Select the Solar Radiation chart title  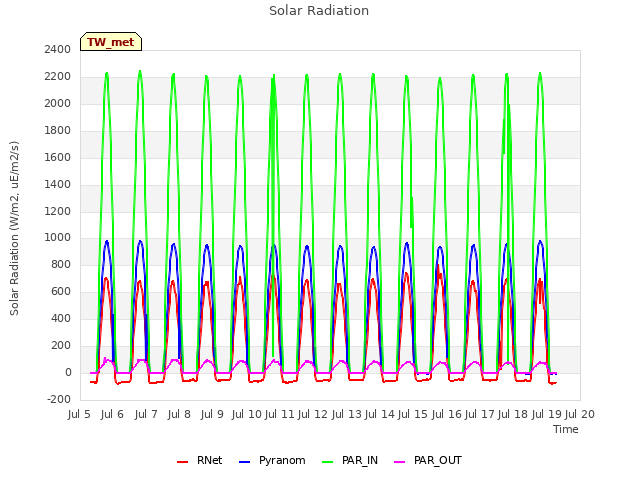coord(319,11)
